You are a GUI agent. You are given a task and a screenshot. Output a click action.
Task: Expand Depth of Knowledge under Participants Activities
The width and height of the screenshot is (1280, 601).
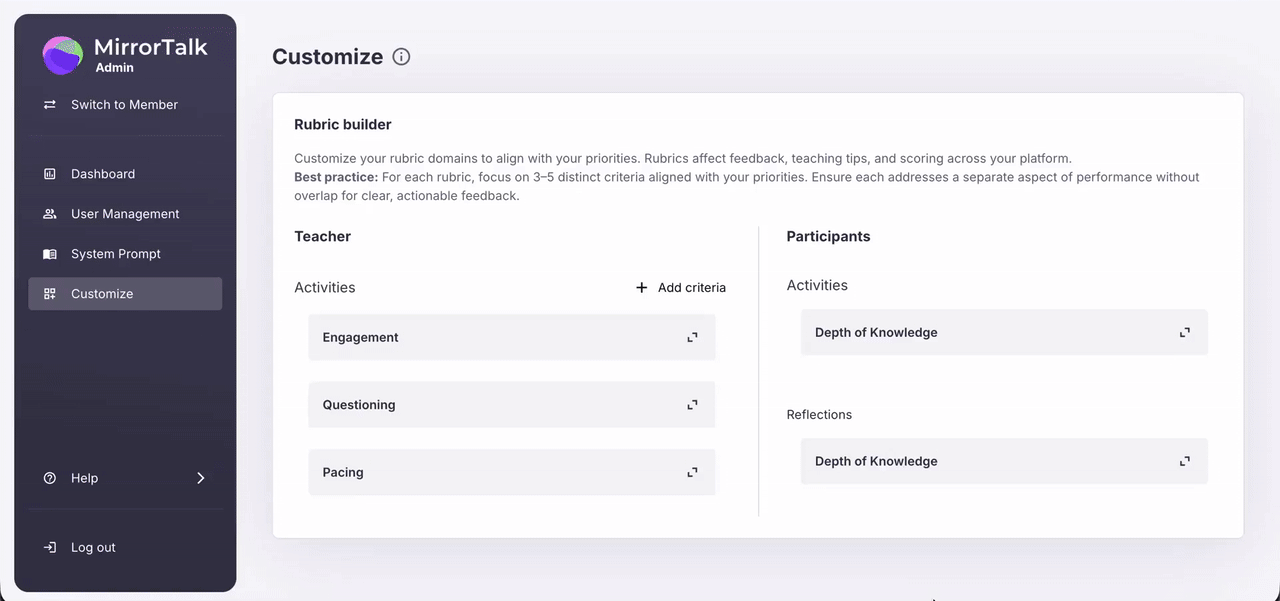(1184, 331)
